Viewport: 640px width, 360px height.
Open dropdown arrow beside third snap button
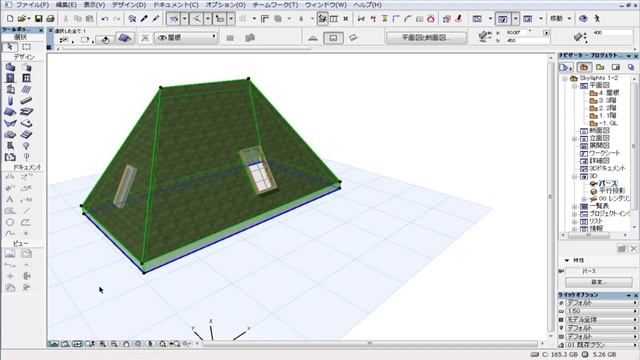[x=231, y=19]
